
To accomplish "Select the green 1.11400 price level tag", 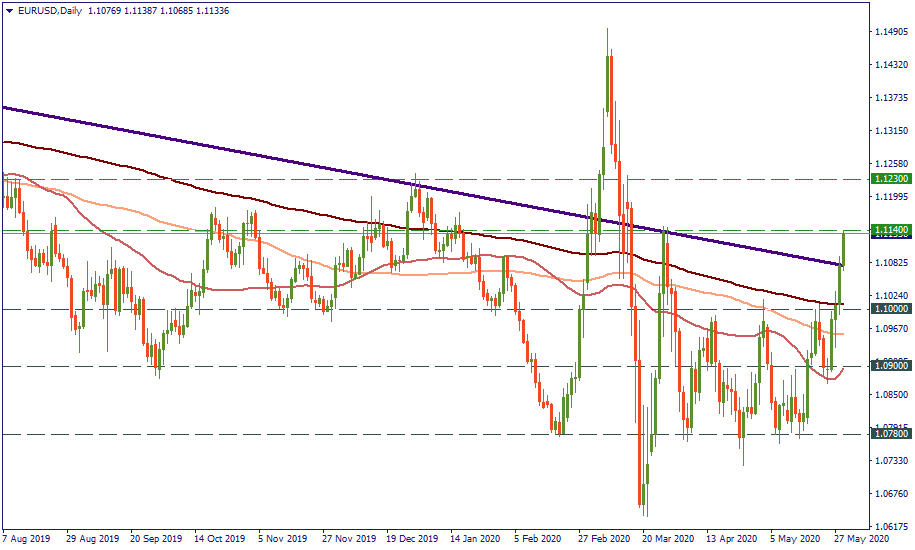I will tap(889, 230).
